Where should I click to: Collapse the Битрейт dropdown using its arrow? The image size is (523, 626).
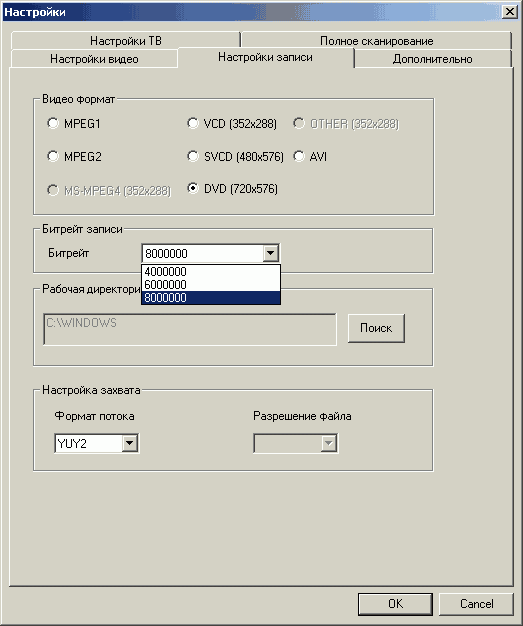tap(270, 253)
